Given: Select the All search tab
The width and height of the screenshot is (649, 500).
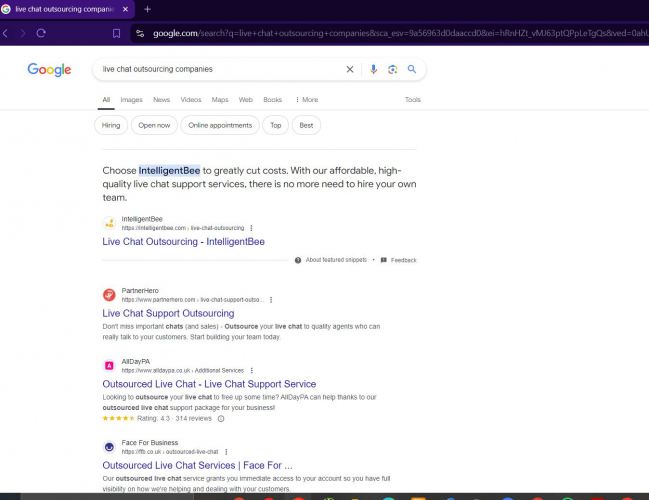Looking at the screenshot, I should (106, 100).
